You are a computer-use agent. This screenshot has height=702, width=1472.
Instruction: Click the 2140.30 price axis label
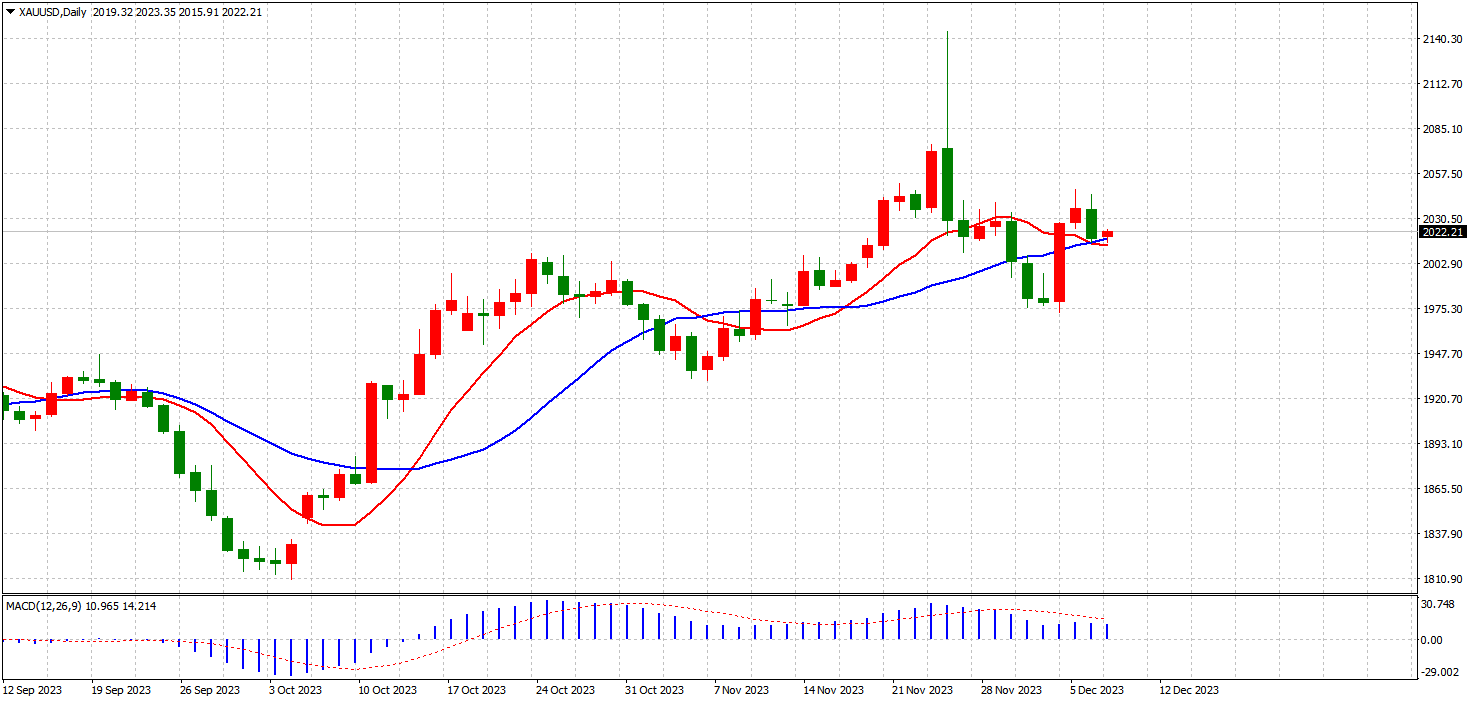pyautogui.click(x=1442, y=39)
